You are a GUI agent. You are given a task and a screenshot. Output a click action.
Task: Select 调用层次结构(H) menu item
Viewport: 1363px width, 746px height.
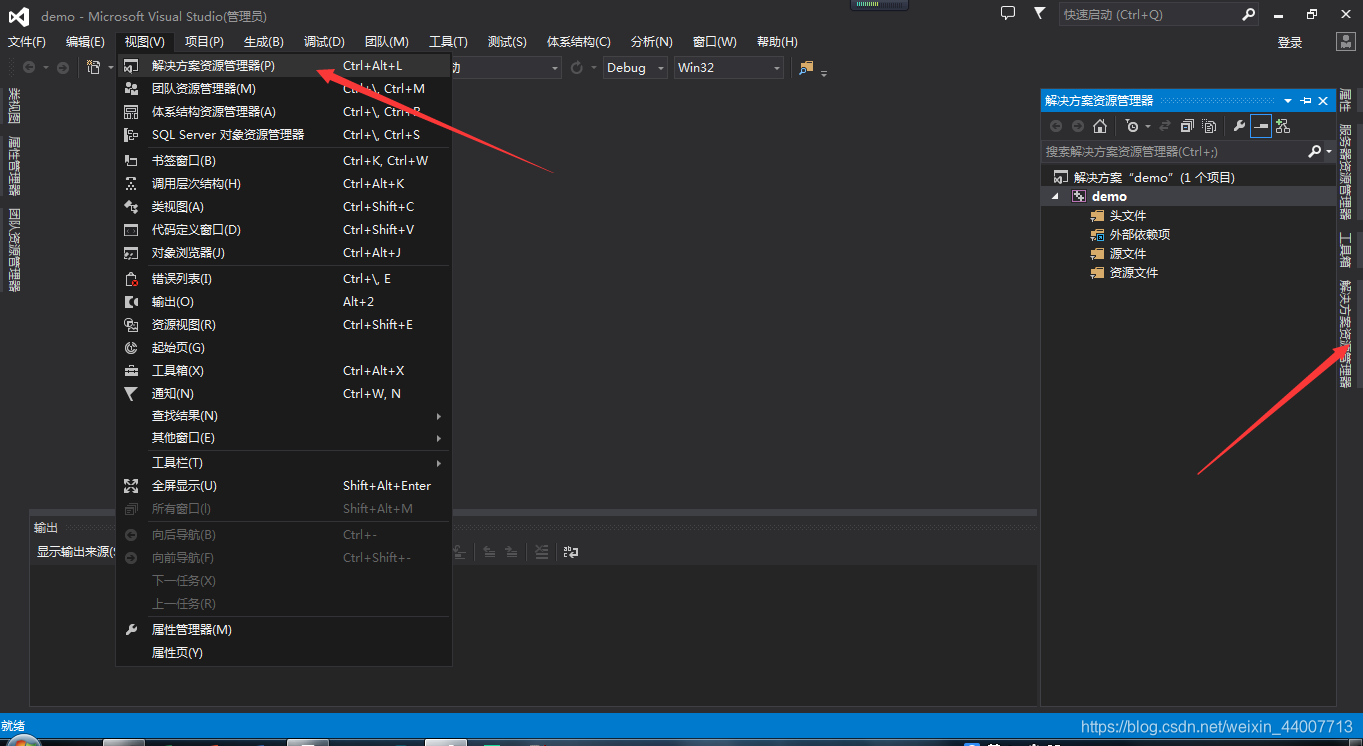click(x=284, y=183)
